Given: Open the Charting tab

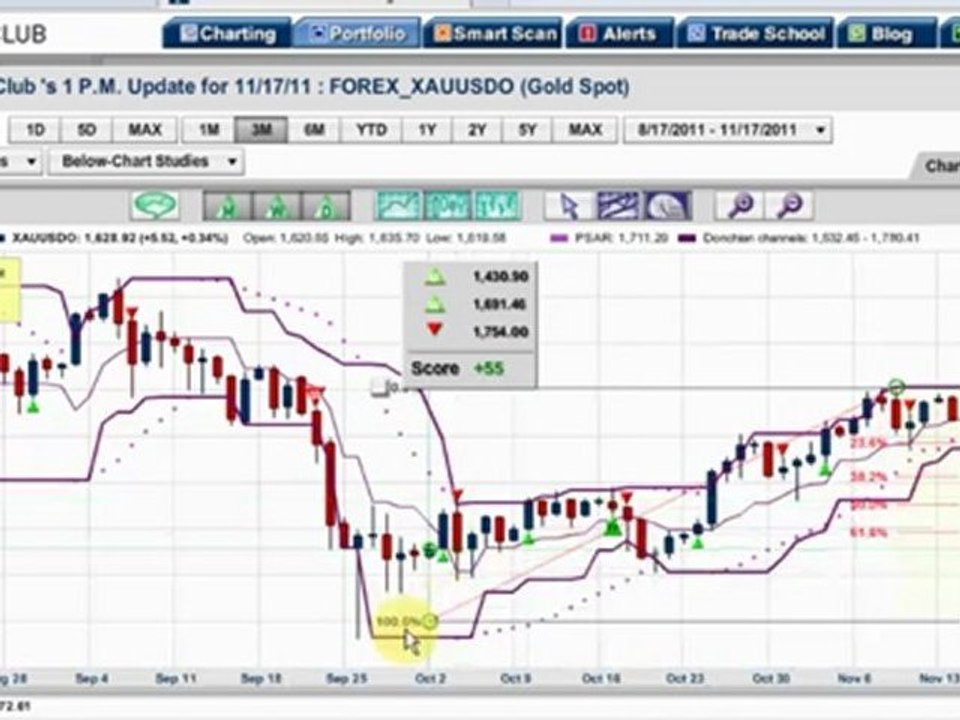Looking at the screenshot, I should 228,34.
